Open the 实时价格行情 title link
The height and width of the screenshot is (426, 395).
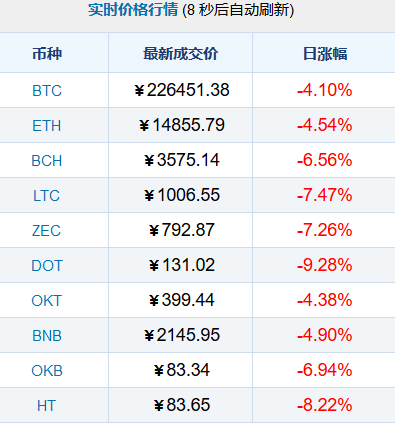[x=133, y=10]
